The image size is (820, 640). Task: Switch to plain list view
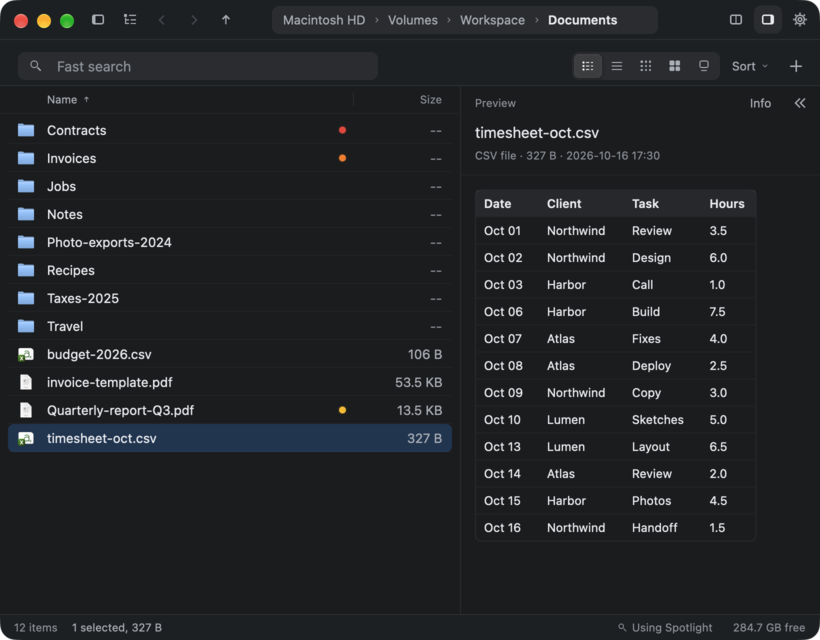click(617, 66)
